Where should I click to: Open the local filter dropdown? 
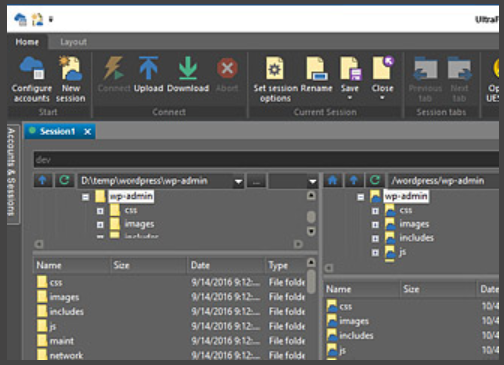[312, 182]
